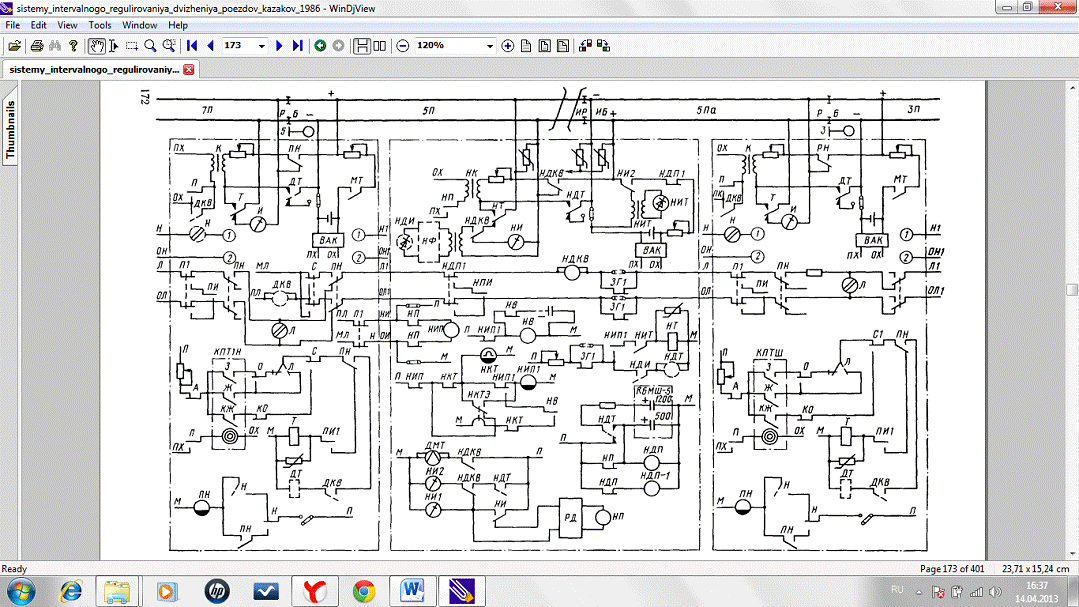Screen dimensions: 1079x607
Task: Click the Find binoculars icon
Action: pyautogui.click(x=55, y=46)
